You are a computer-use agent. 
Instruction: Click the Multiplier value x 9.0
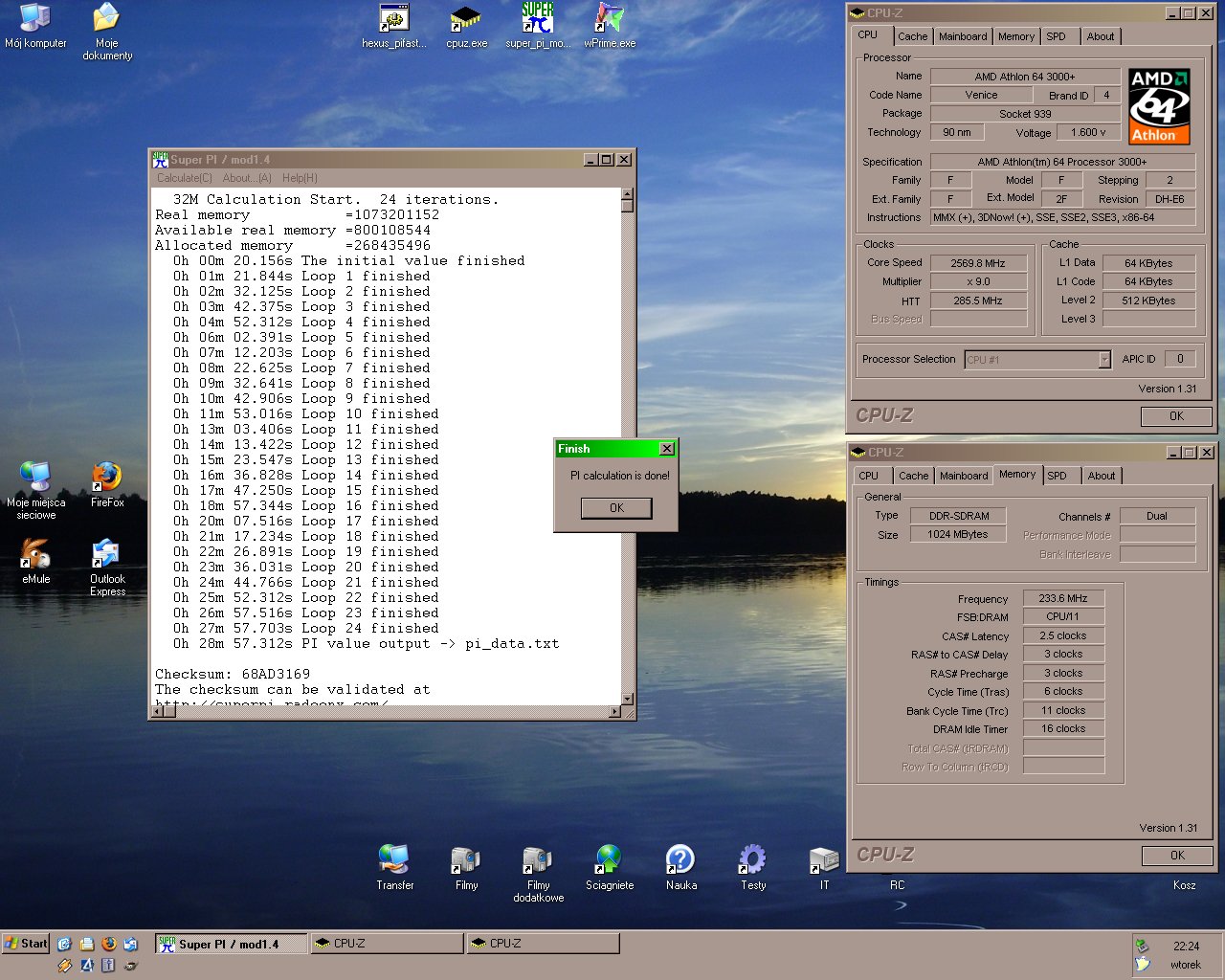click(978, 282)
